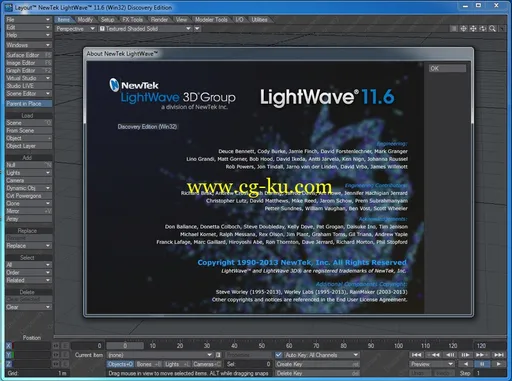Open the Image Editor
The width and height of the screenshot is (512, 381).
point(28,63)
